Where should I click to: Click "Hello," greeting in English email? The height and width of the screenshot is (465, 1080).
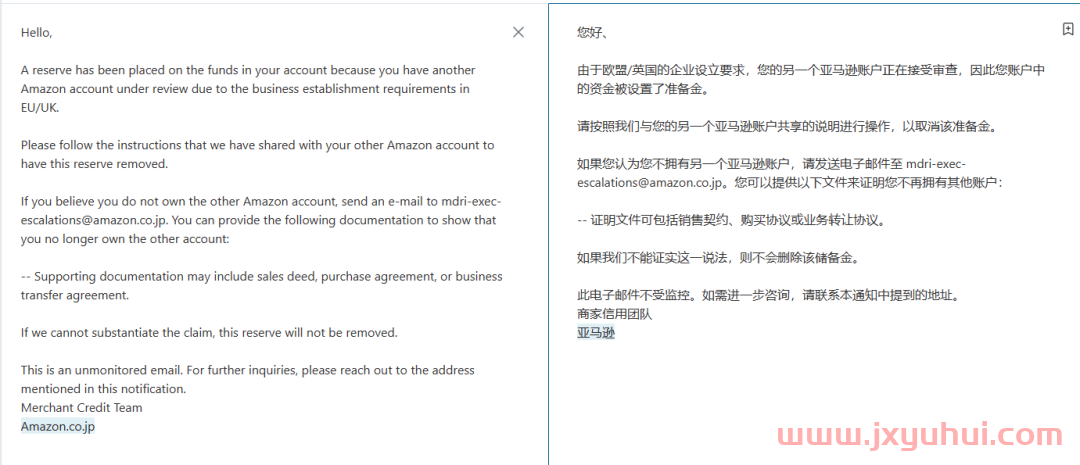coord(37,32)
